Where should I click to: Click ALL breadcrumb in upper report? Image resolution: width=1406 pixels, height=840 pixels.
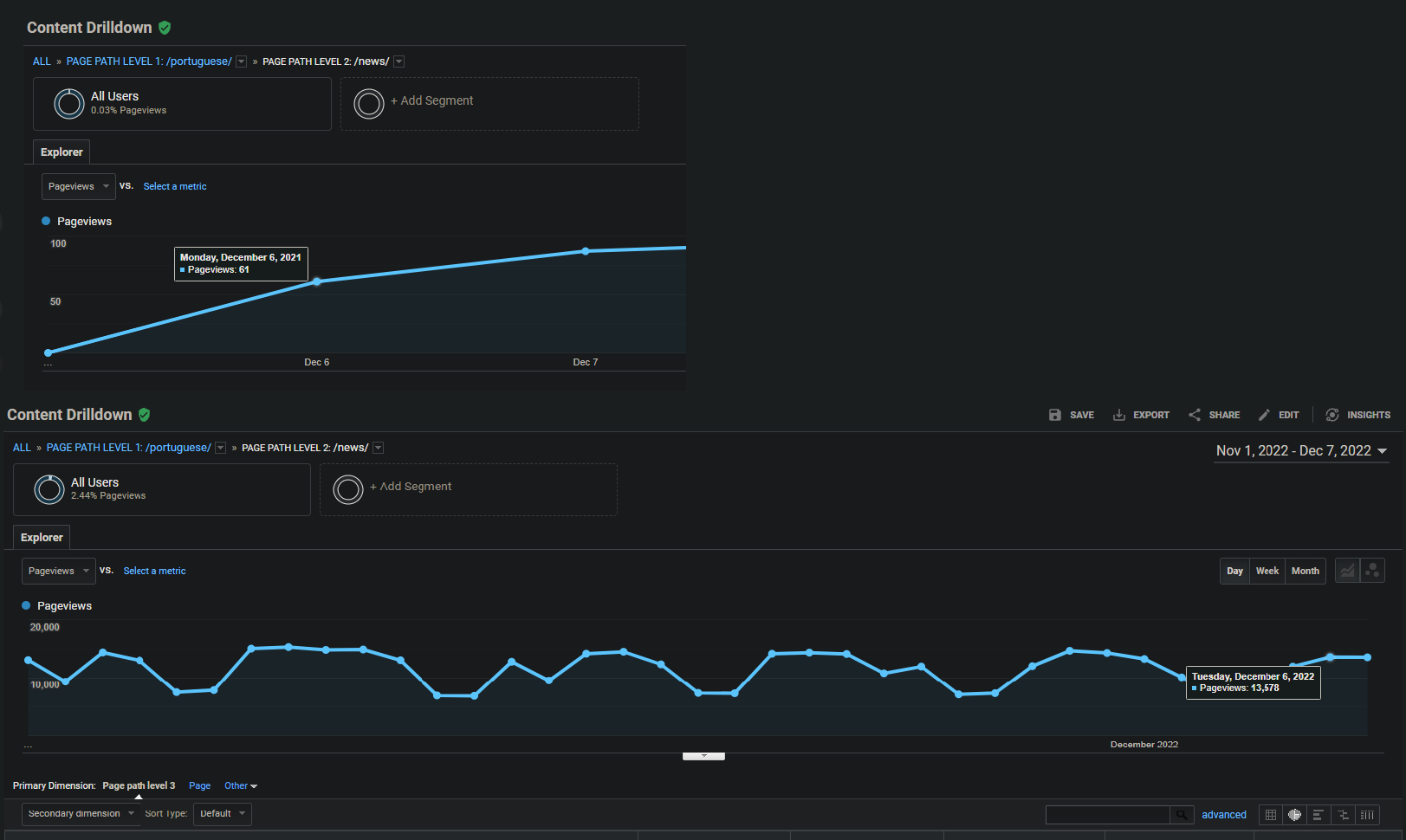tap(42, 61)
